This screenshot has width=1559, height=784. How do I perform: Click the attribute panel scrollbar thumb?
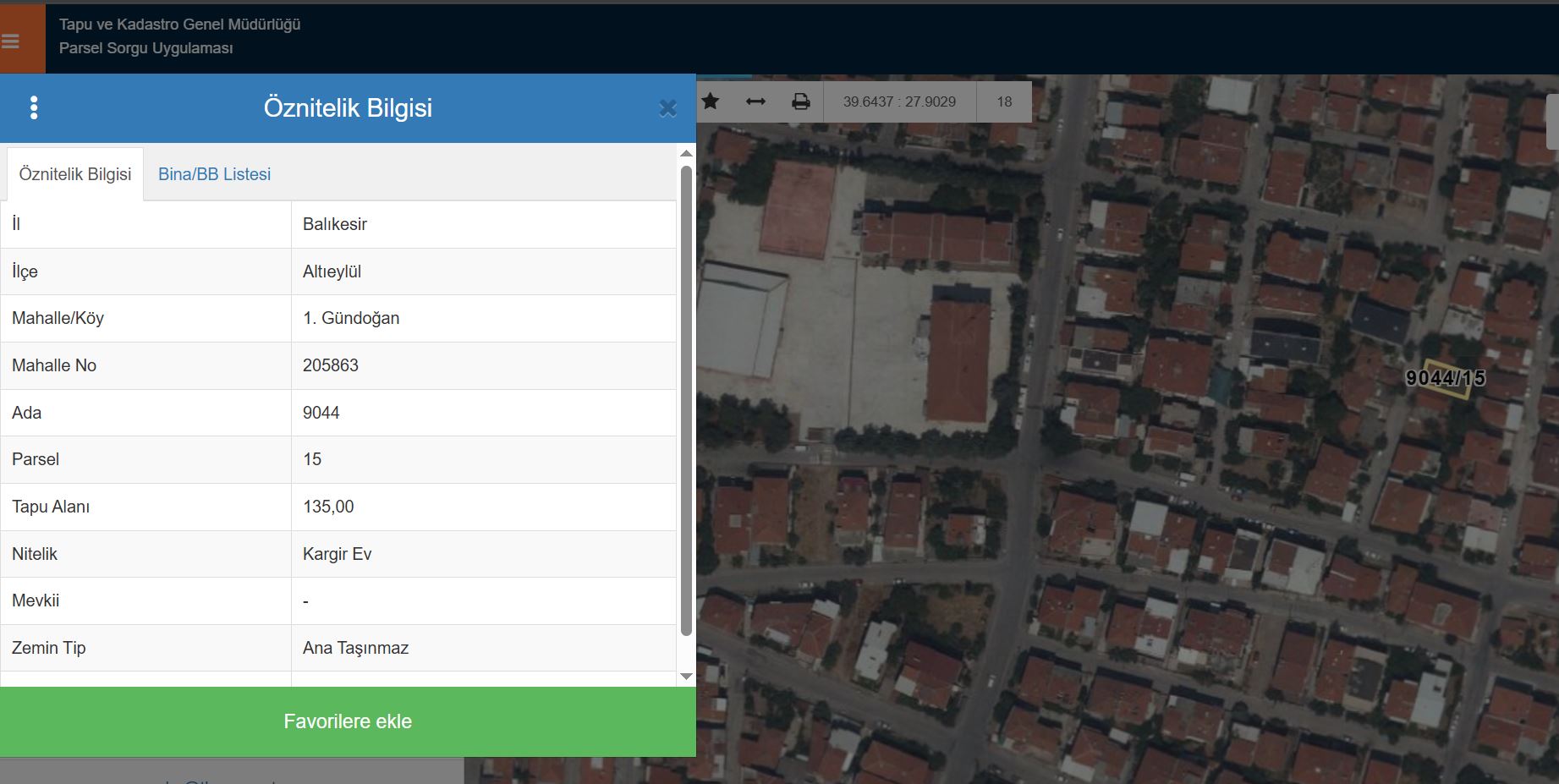click(x=686, y=400)
